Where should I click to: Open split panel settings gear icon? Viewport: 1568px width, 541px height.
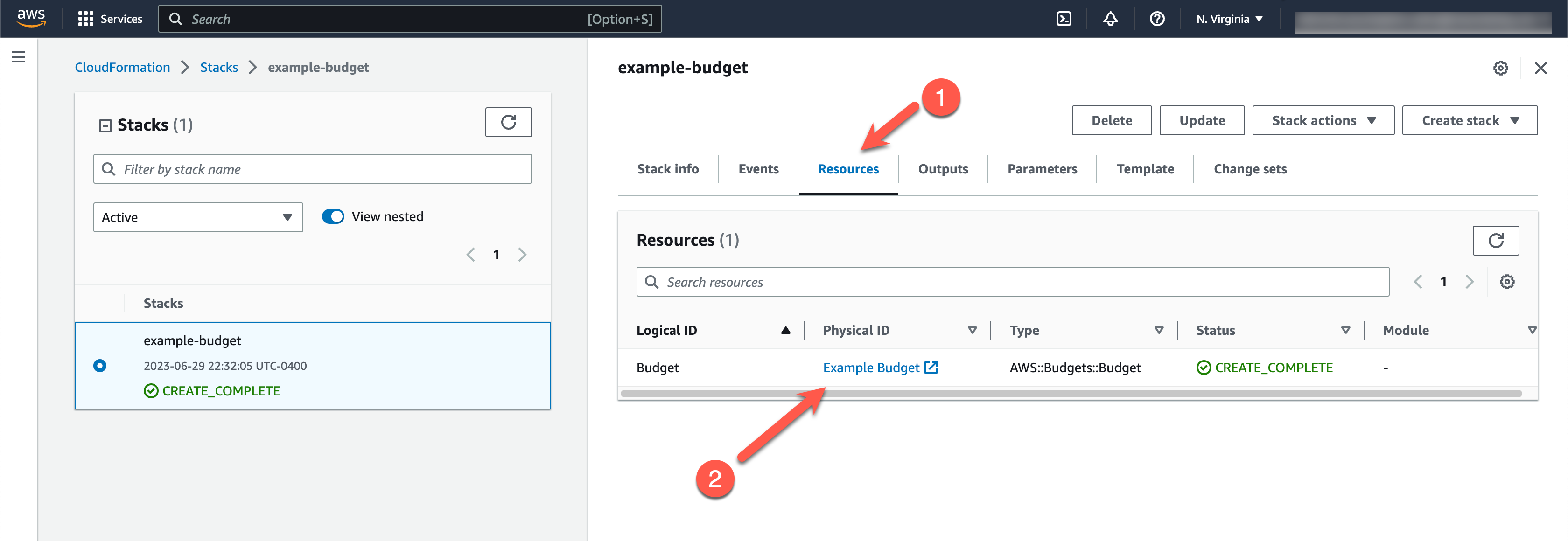click(1500, 68)
